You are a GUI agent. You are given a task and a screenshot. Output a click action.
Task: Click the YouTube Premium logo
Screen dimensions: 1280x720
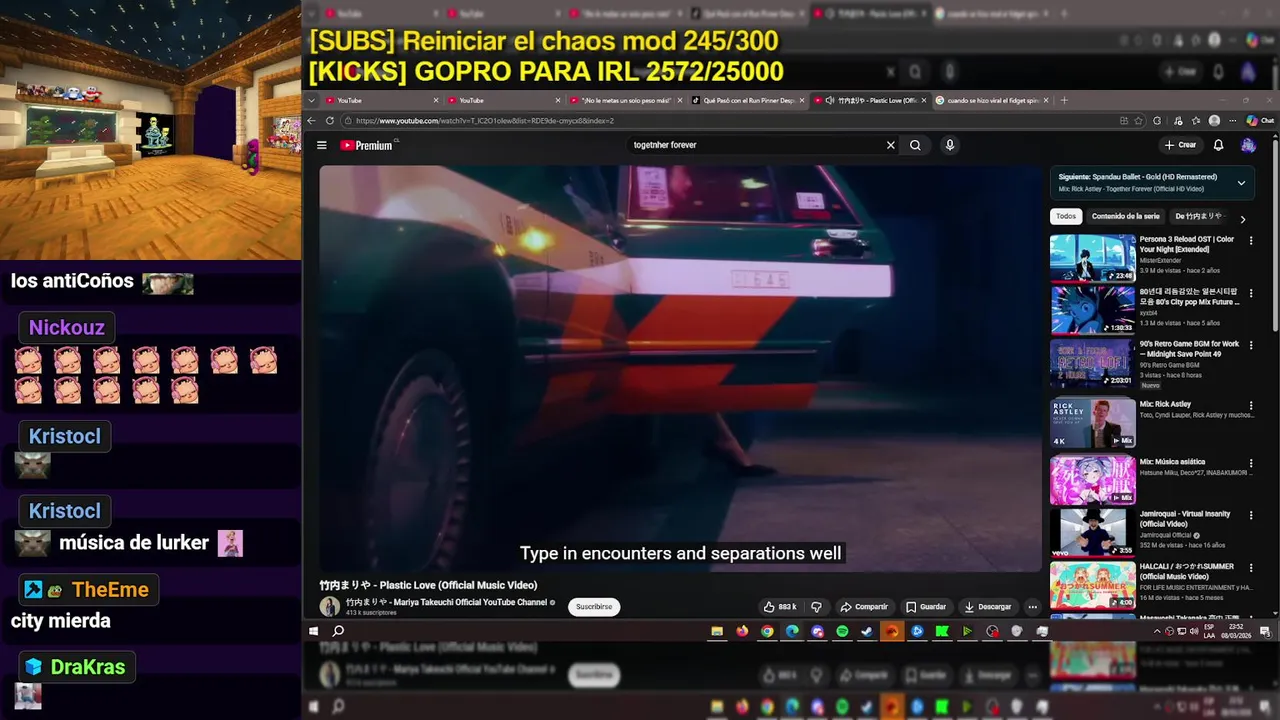367,145
